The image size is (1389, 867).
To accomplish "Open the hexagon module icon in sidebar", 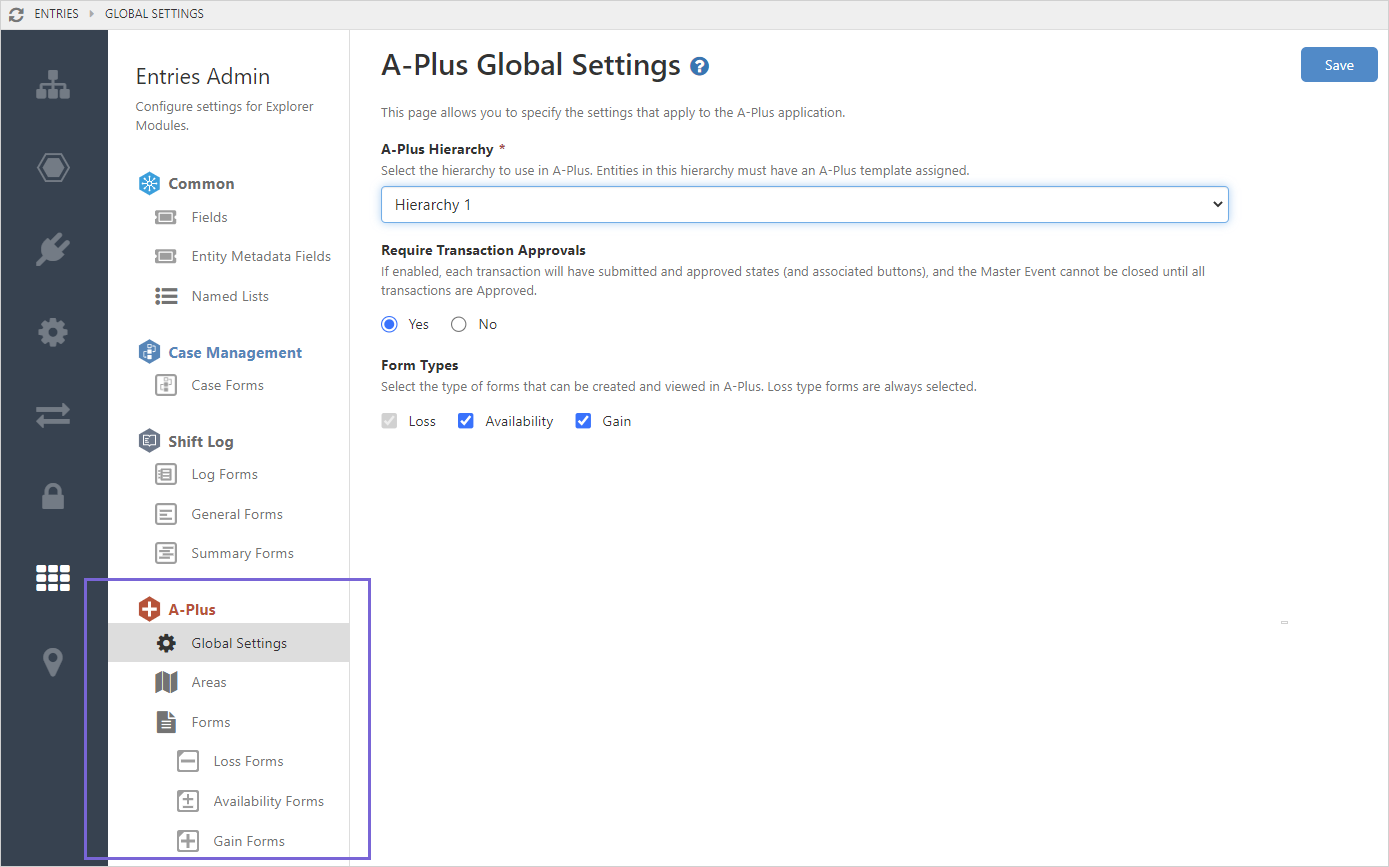I will point(53,167).
